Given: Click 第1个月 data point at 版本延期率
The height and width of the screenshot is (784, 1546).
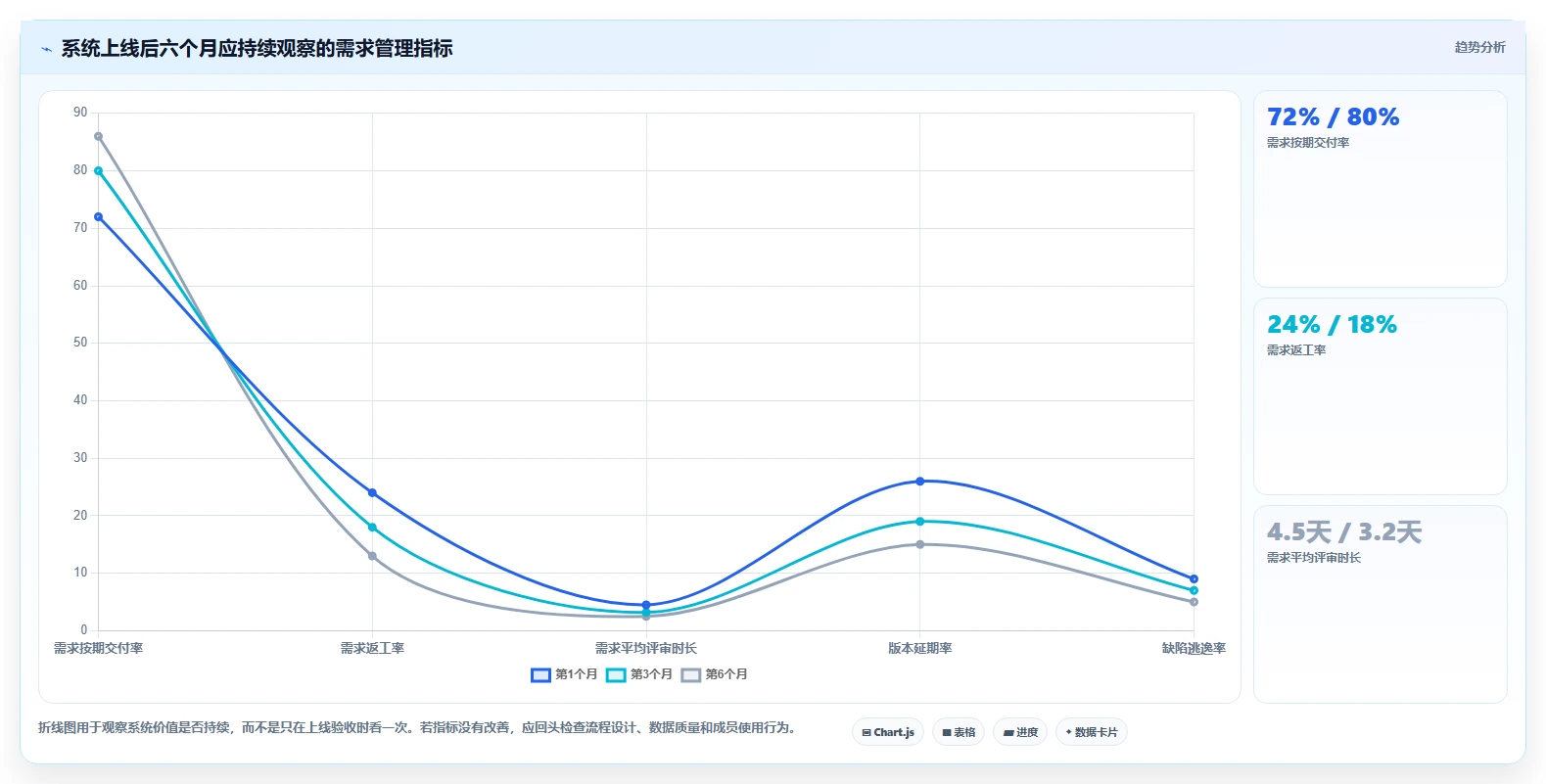Looking at the screenshot, I should tap(920, 482).
